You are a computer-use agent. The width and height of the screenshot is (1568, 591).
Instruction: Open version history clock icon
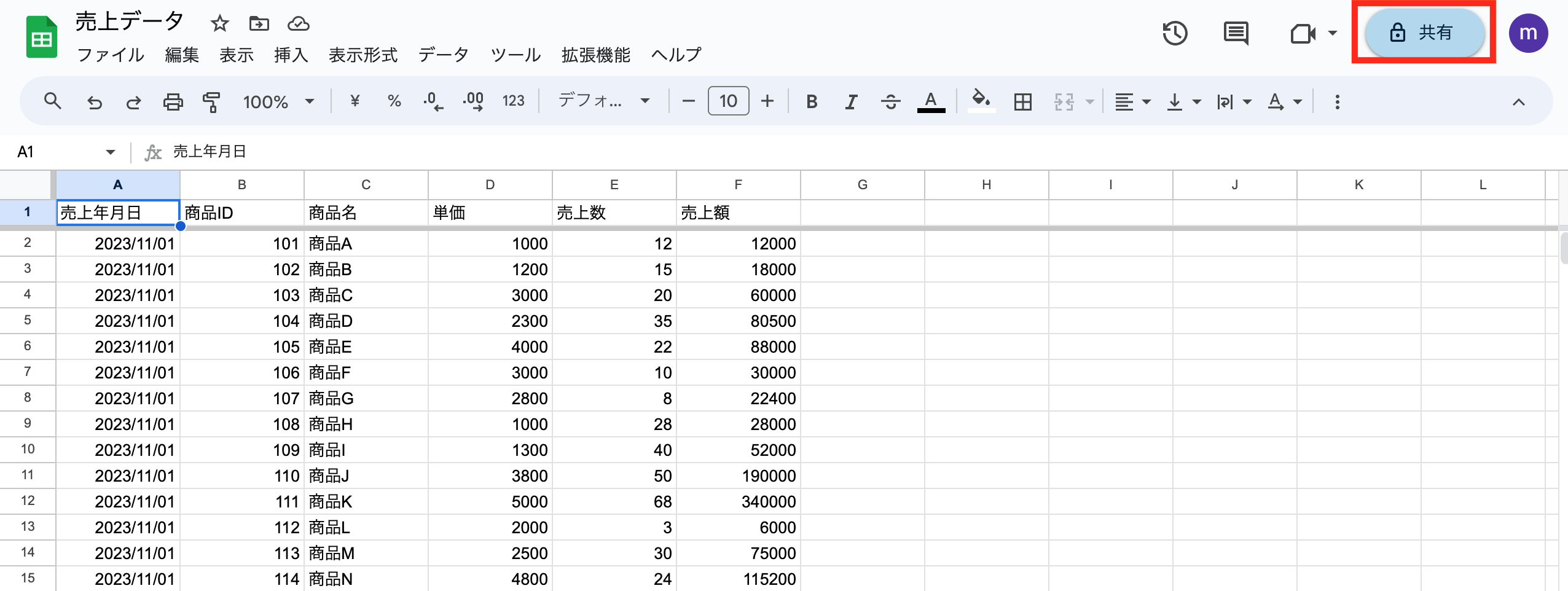tap(1175, 33)
